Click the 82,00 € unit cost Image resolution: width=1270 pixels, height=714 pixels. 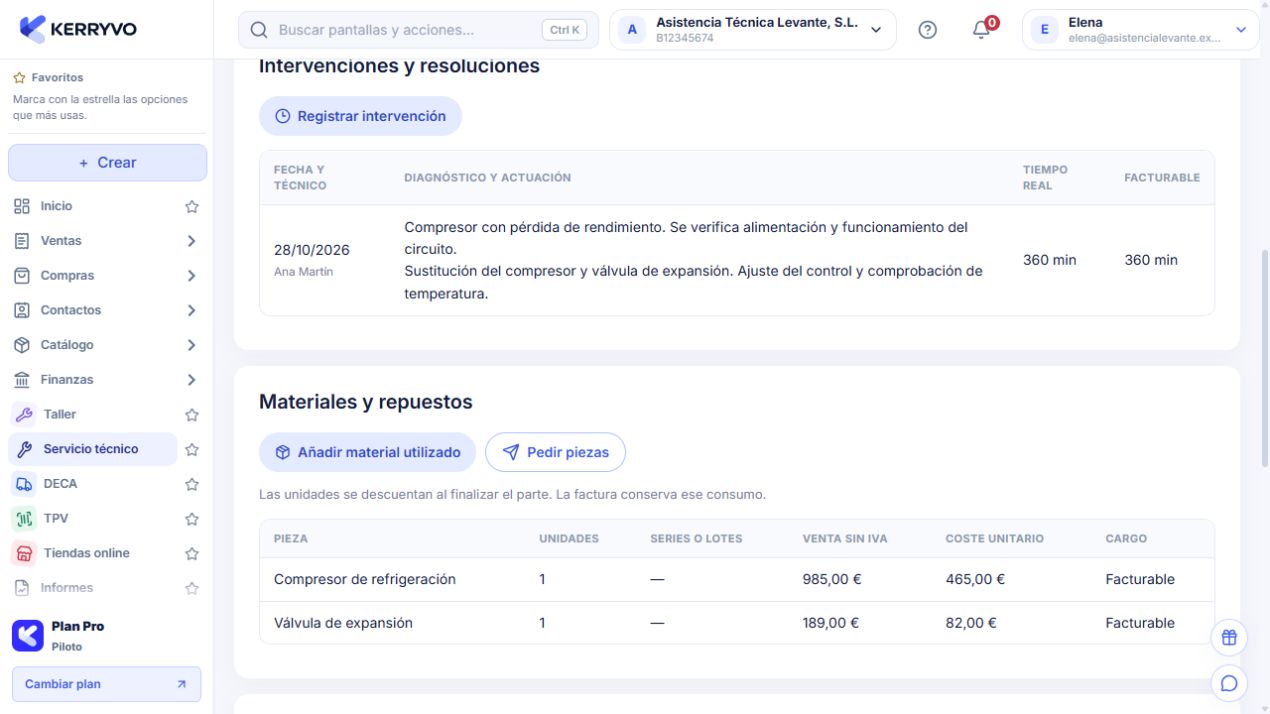coord(971,623)
